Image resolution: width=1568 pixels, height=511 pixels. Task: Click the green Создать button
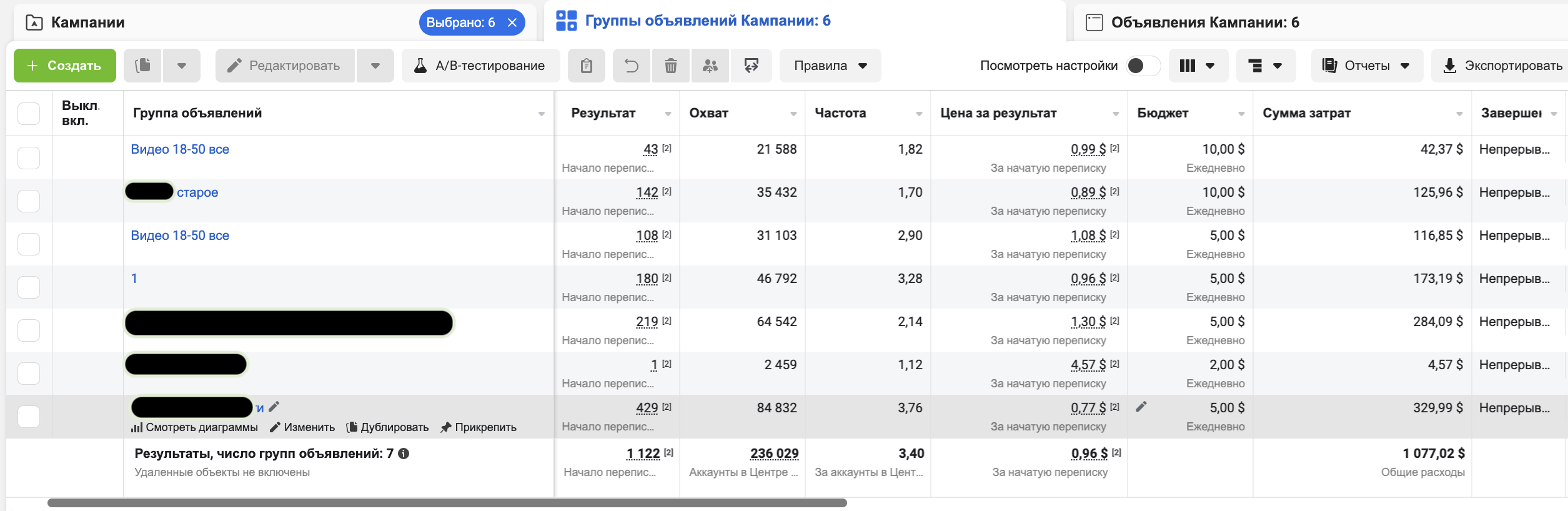pyautogui.click(x=65, y=66)
